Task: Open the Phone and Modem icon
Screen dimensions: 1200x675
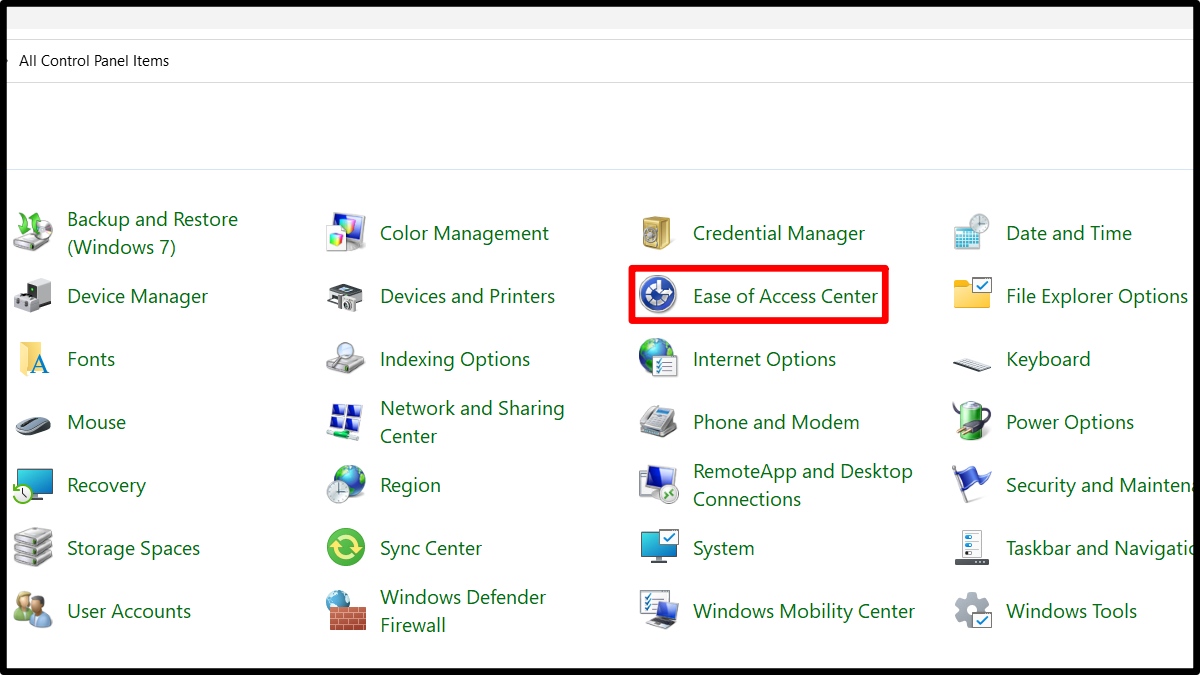Action: (659, 422)
